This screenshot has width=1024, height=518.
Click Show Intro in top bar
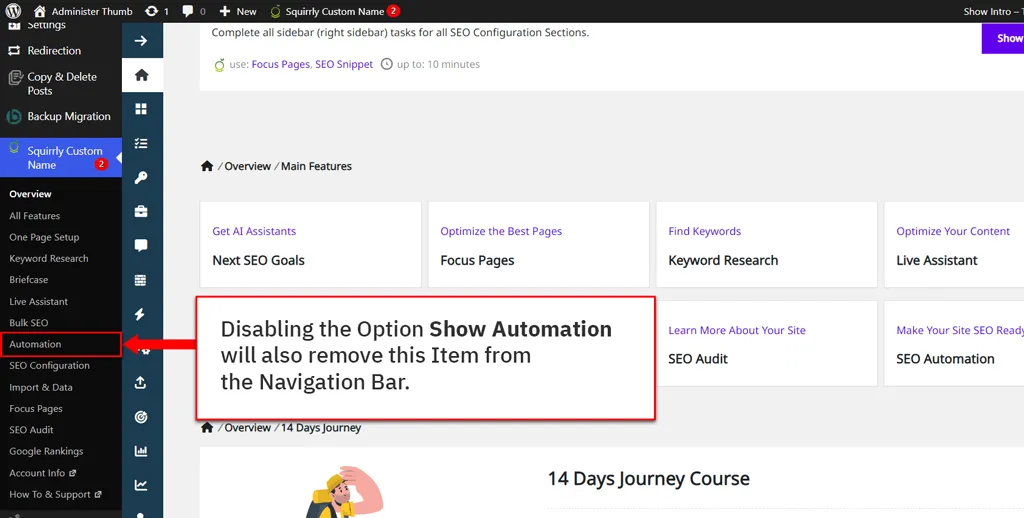coord(993,11)
